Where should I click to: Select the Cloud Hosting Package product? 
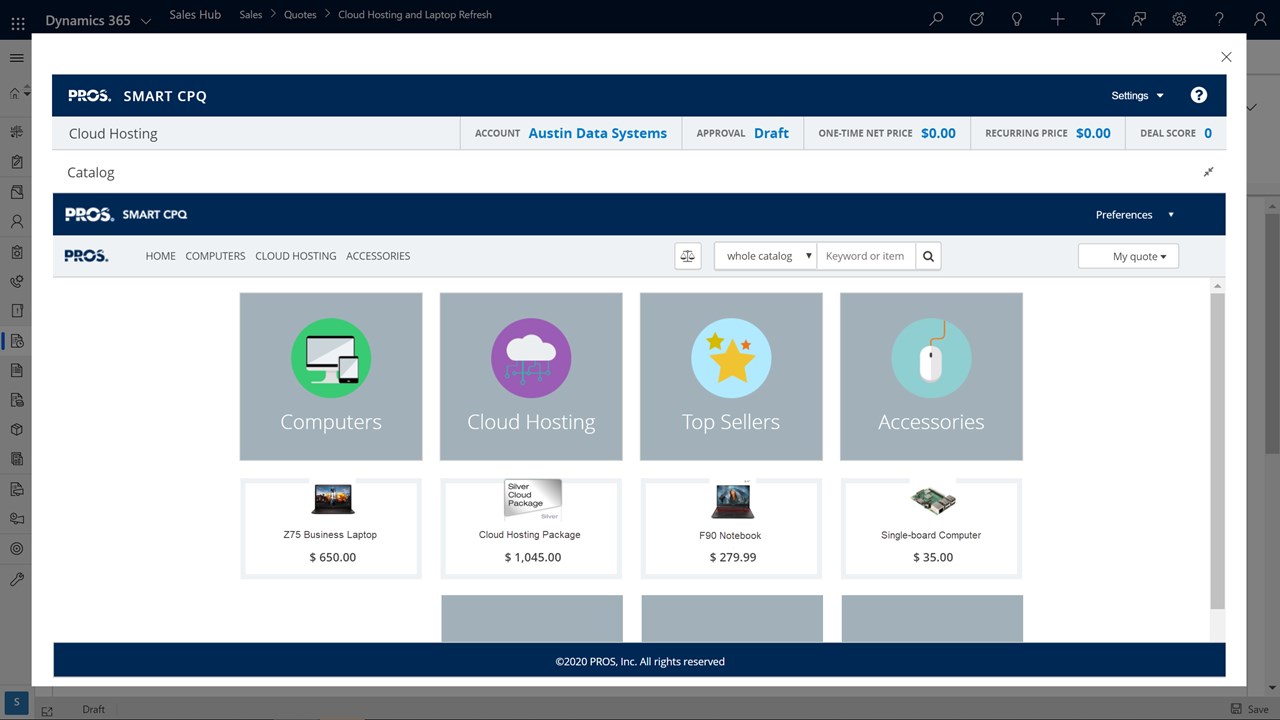click(x=531, y=528)
